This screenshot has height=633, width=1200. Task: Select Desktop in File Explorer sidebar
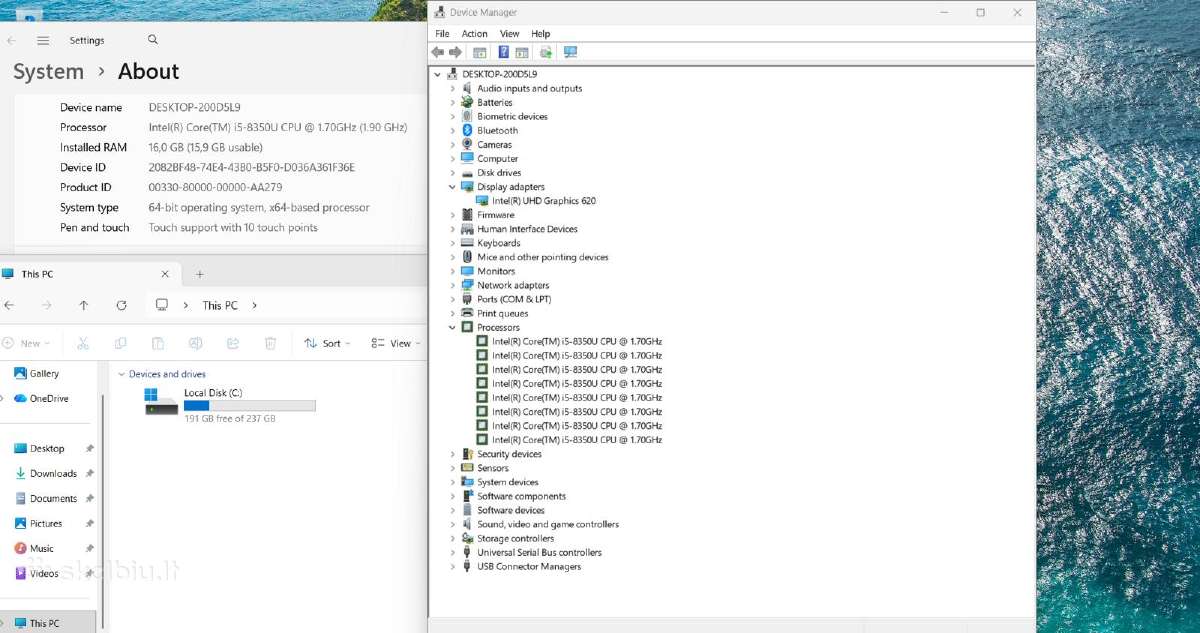tap(39, 448)
